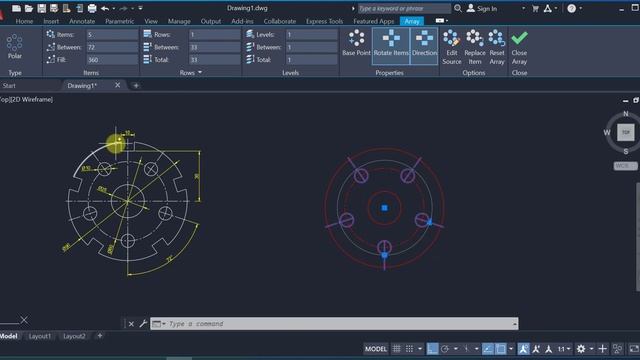Click the Items count input field

[x=112, y=35]
